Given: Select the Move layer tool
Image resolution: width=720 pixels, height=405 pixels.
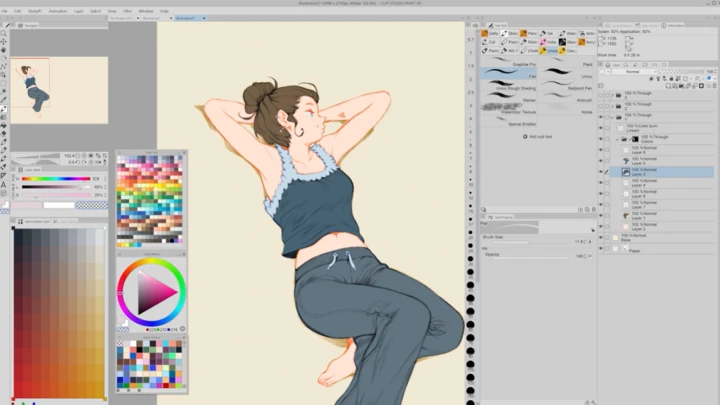Looking at the screenshot, I should pyautogui.click(x=4, y=42).
